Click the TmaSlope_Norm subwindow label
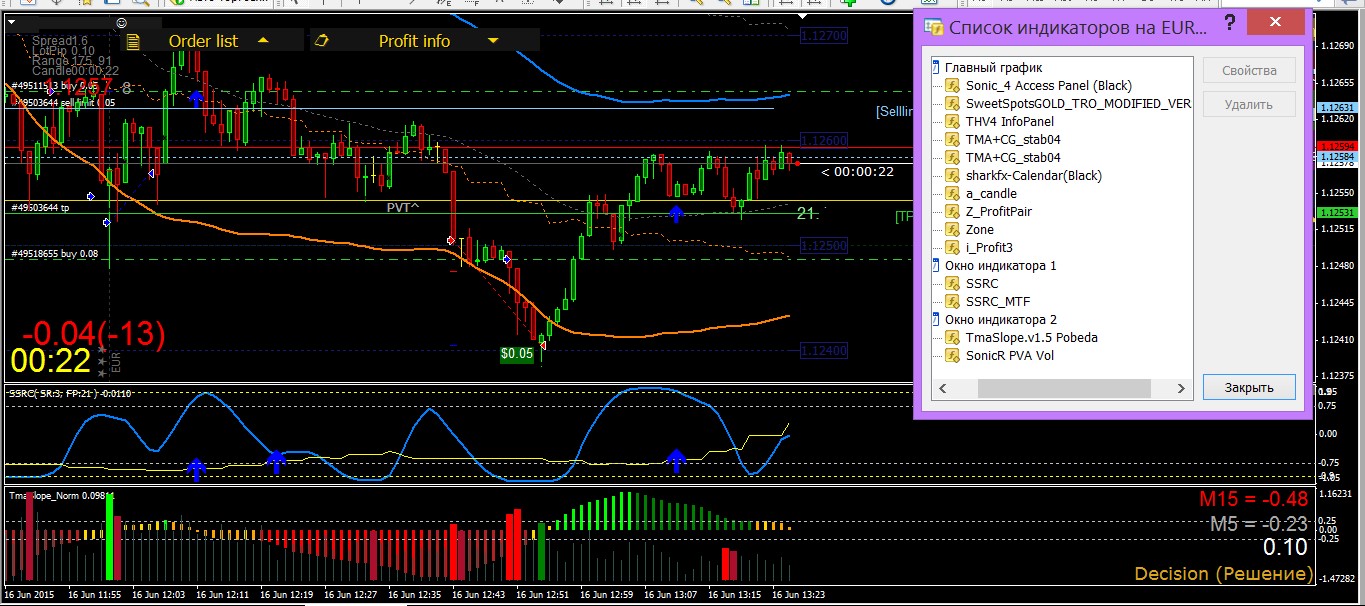Image resolution: width=1365 pixels, height=606 pixels. click(x=61, y=495)
